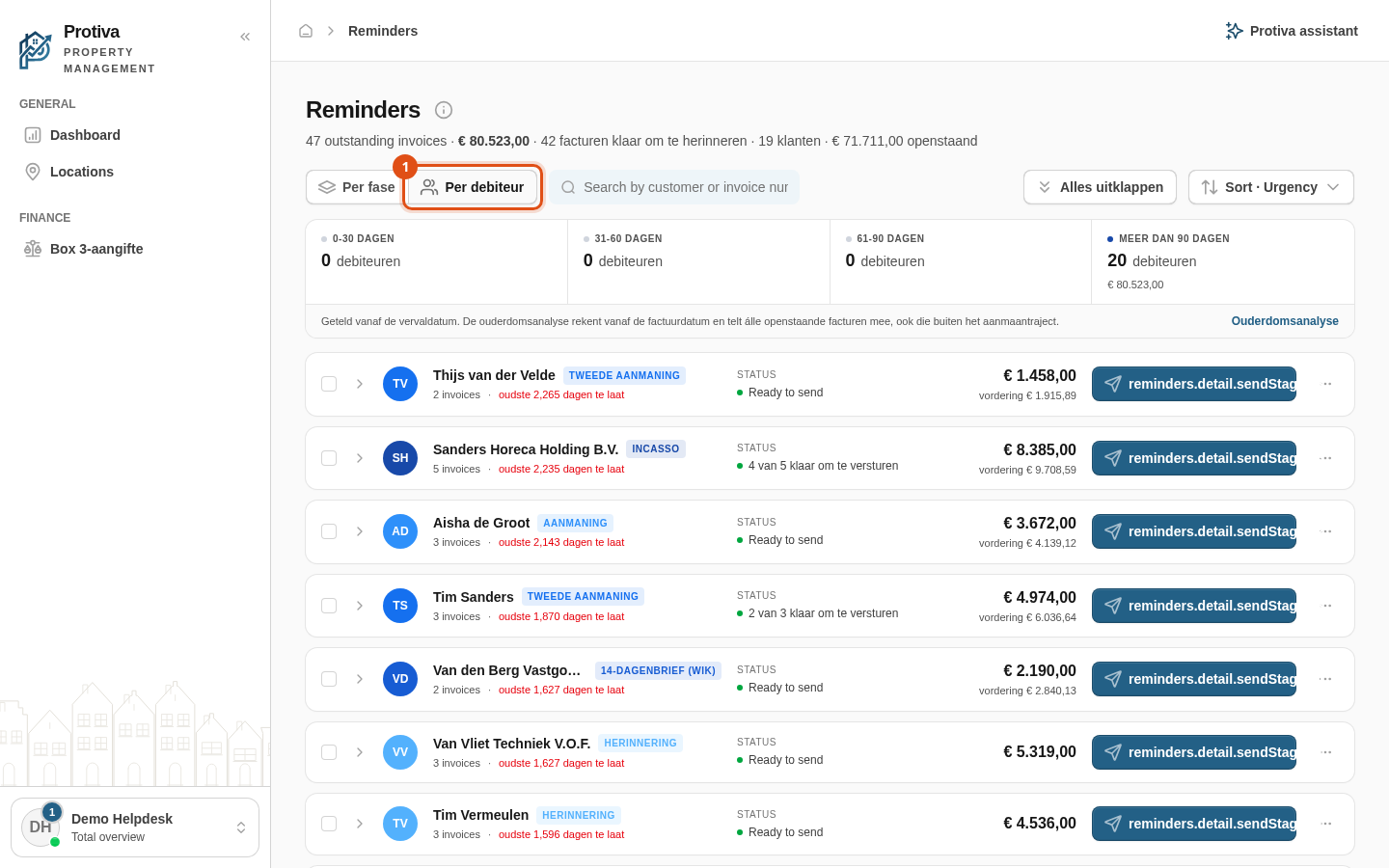Open the Ouderdomsanalyse link
1389x868 pixels.
click(1285, 321)
